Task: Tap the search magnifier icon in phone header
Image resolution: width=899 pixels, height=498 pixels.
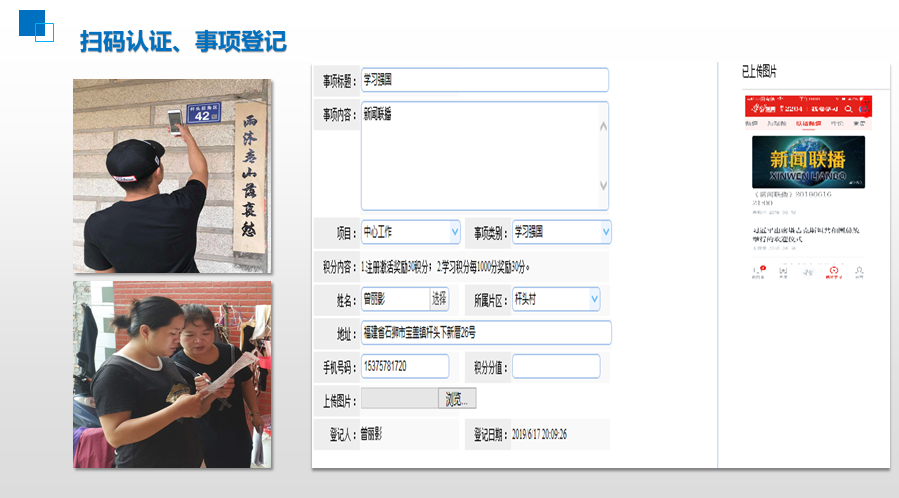Action: (x=848, y=107)
